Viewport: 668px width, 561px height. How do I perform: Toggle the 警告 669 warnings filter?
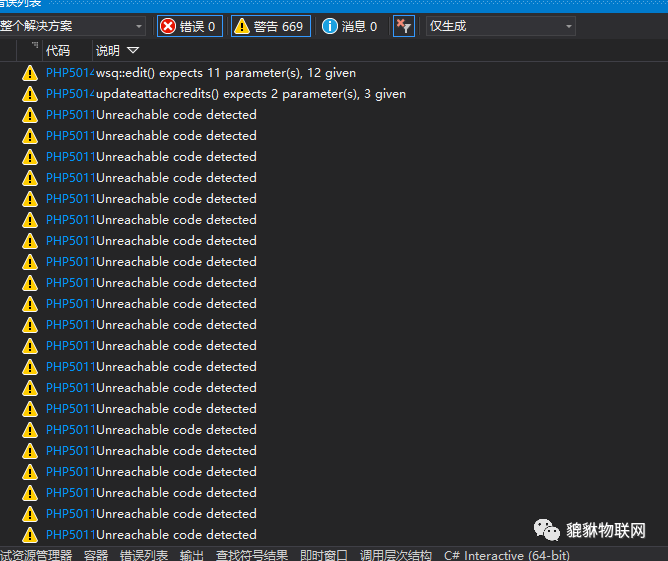pyautogui.click(x=271, y=26)
